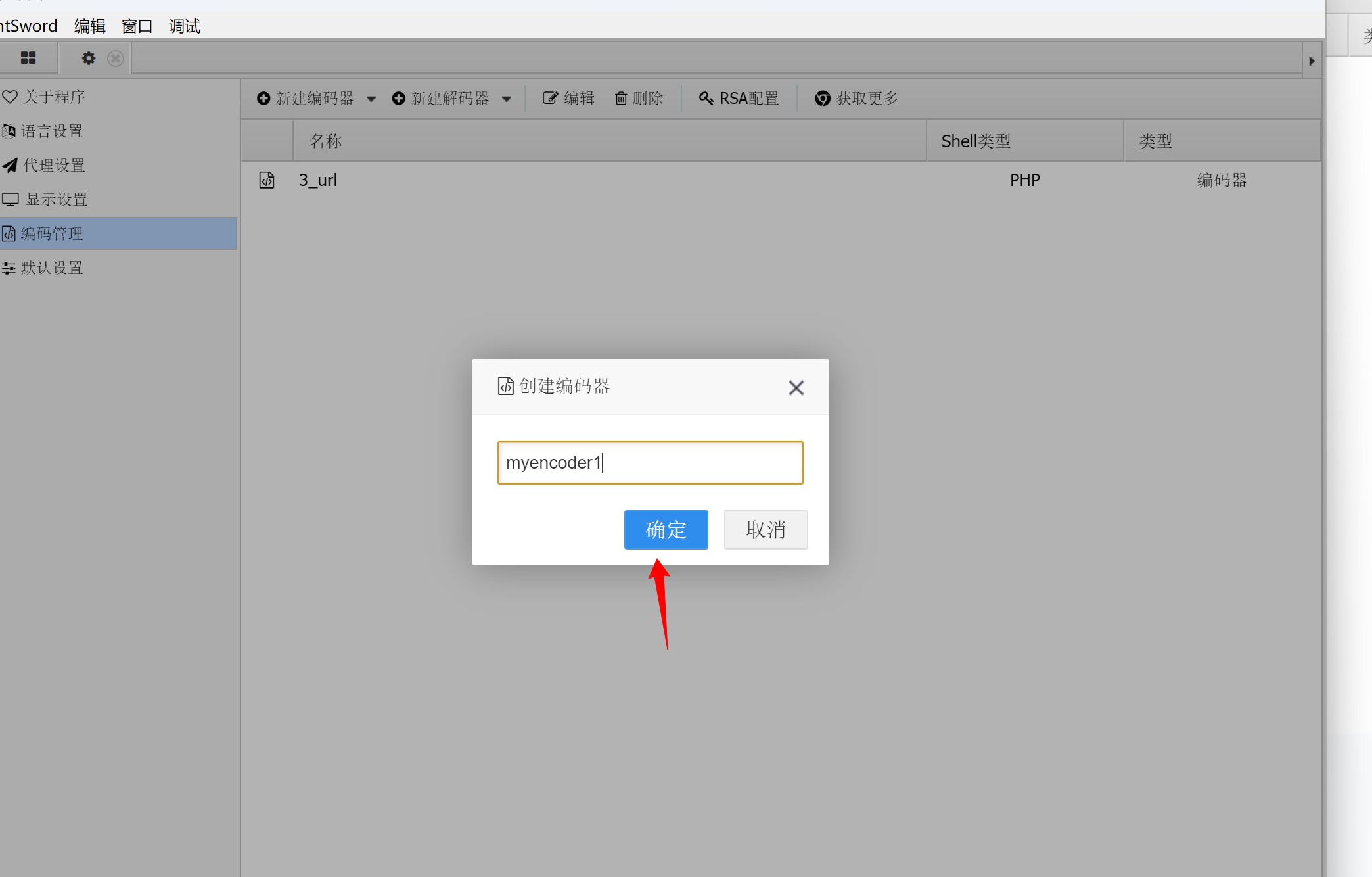Screen dimensions: 1372x877
Task: Open the 关于程序 heart item
Action: [46, 97]
